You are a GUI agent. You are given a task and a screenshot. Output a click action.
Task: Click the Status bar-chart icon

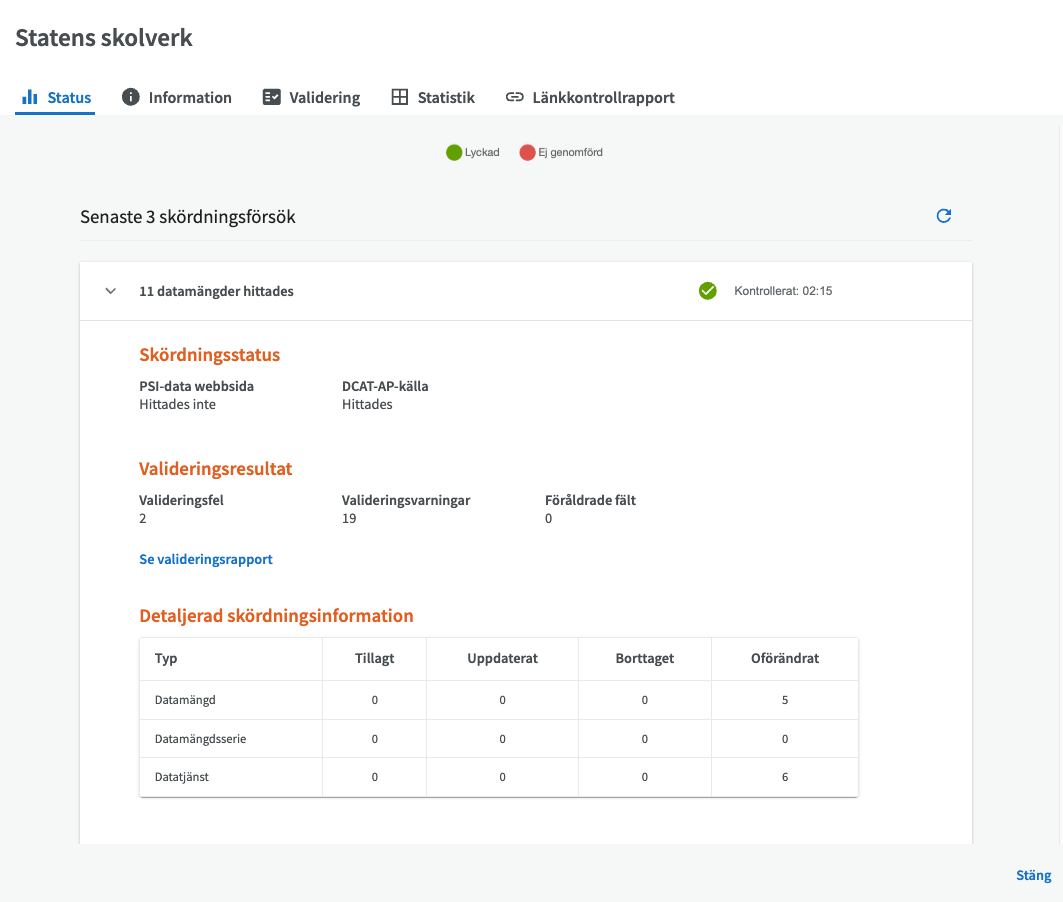click(30, 97)
